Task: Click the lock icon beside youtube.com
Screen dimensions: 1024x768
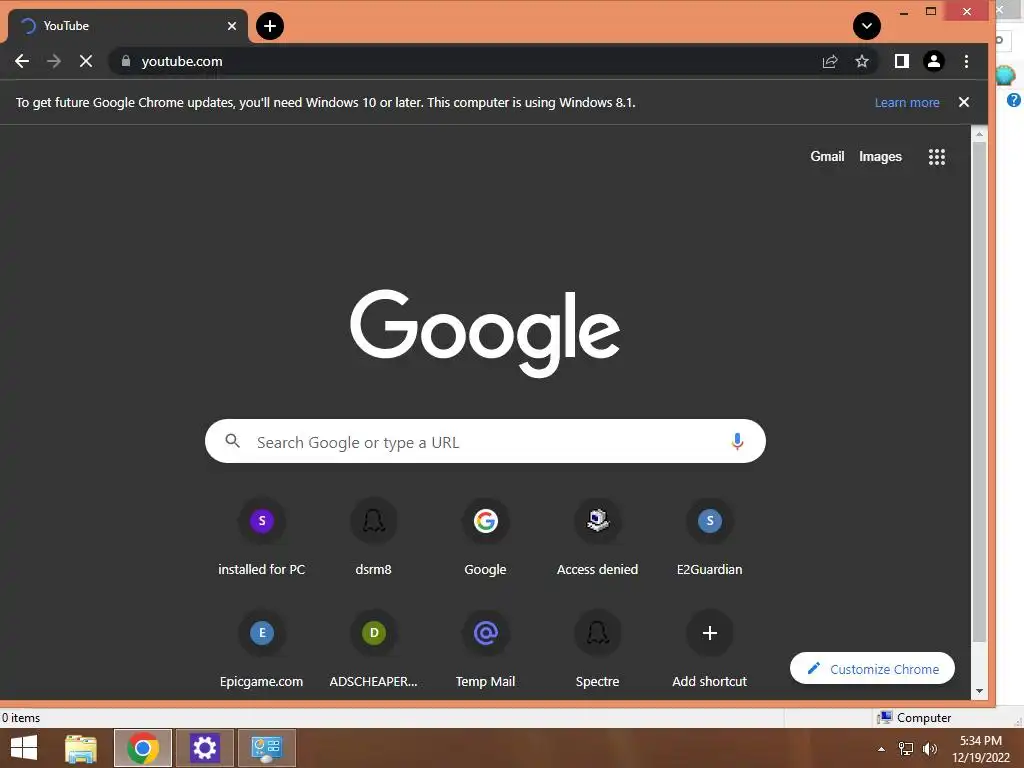Action: [x=126, y=61]
